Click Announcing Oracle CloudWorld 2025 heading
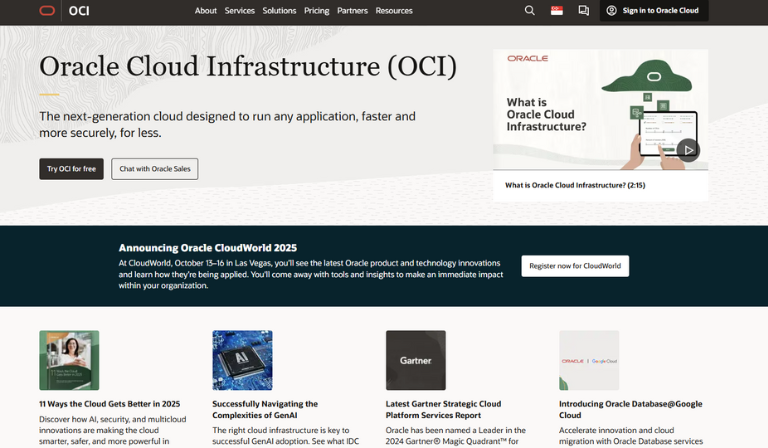Viewport: 768px width, 448px height. 208,248
